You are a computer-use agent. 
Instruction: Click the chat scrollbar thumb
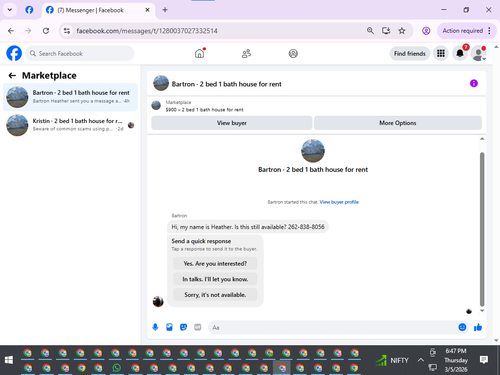click(482, 229)
